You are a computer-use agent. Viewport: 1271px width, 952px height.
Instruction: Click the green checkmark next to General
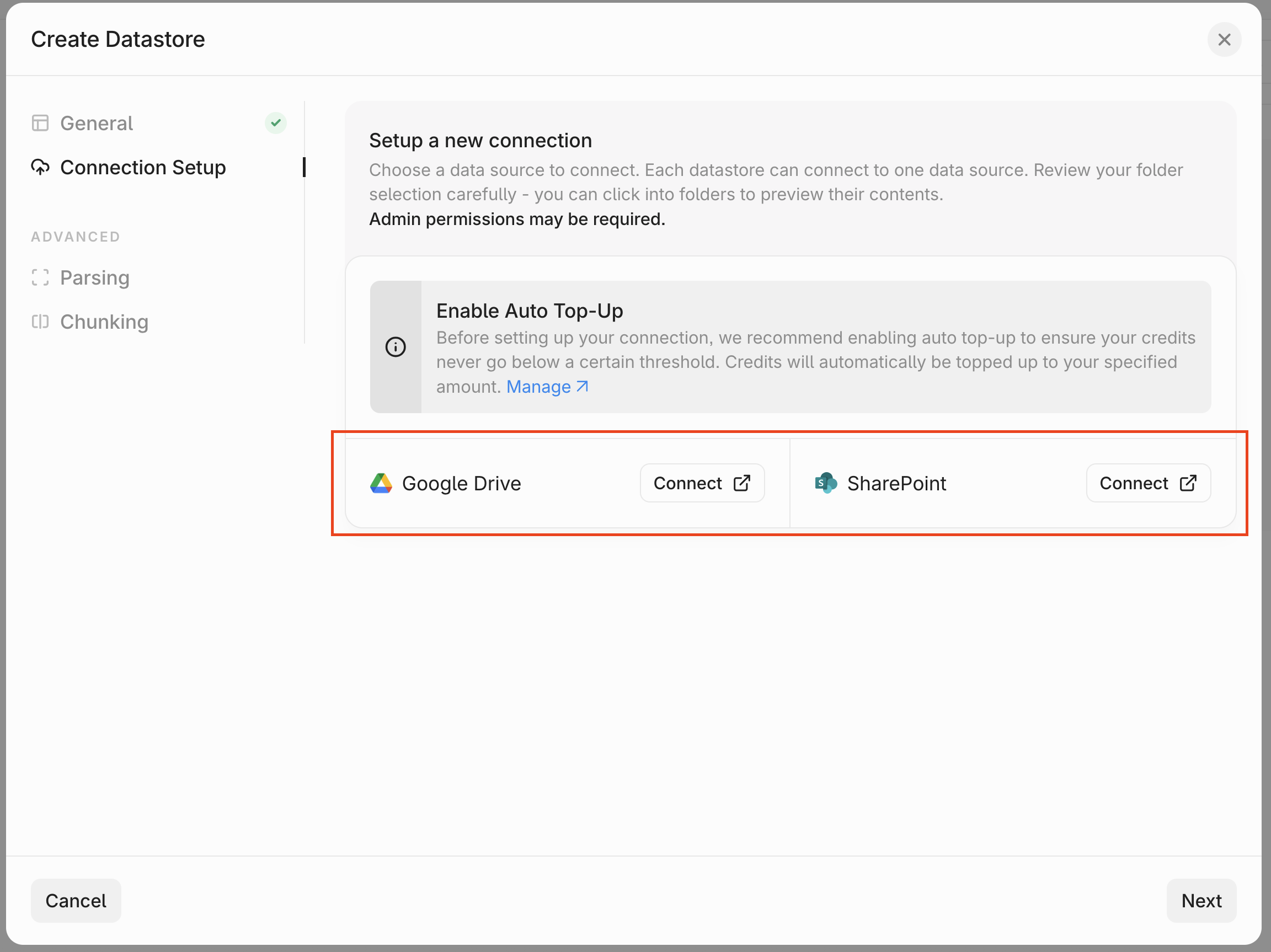click(276, 123)
